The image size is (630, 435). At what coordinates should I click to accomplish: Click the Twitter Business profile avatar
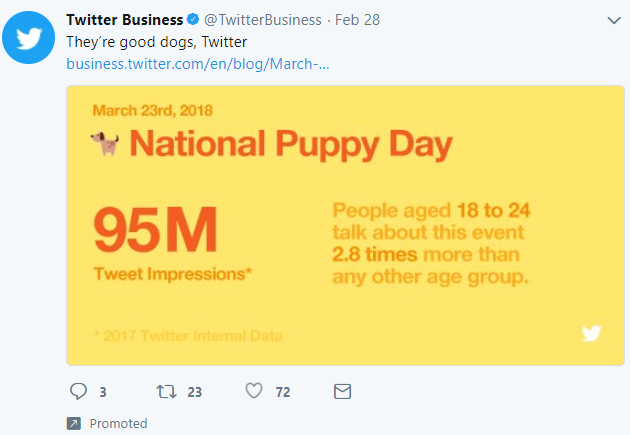(29, 37)
